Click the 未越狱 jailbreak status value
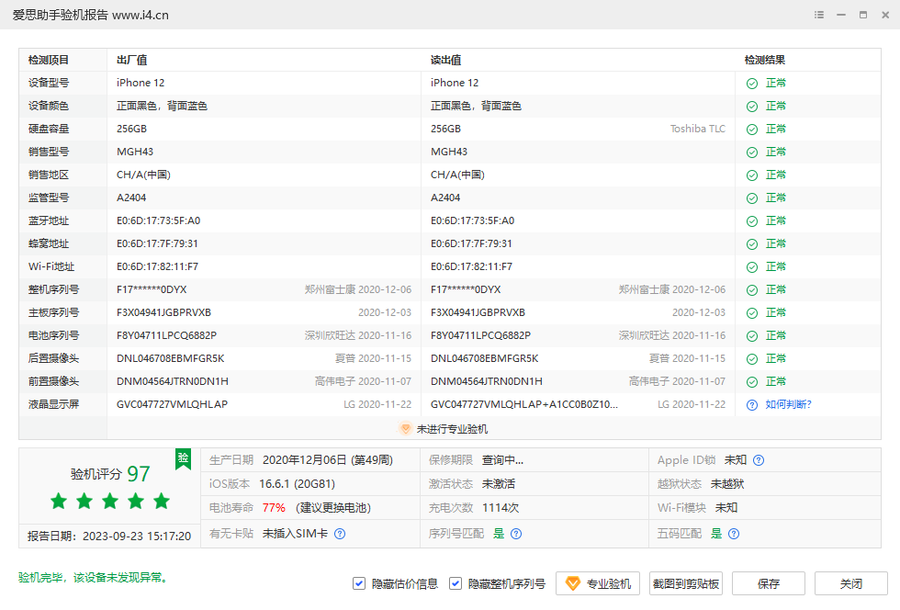Viewport: 900px width, 610px height. click(727, 484)
